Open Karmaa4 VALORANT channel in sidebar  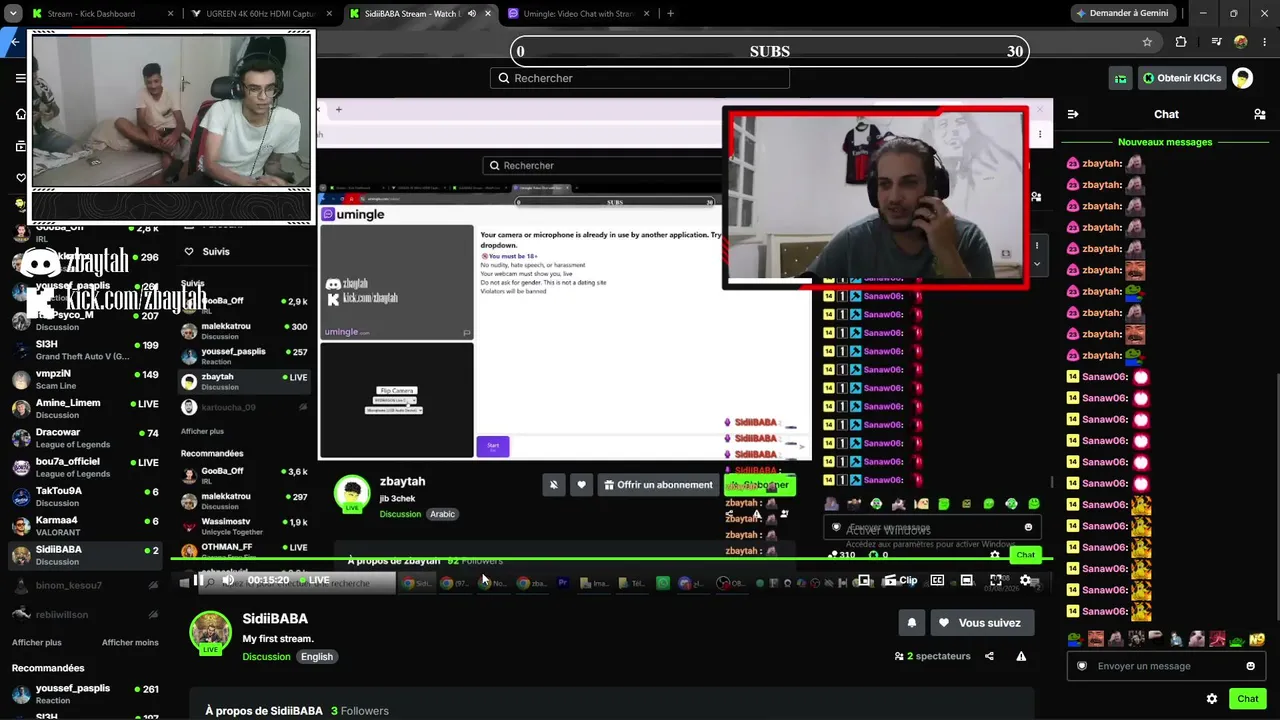(x=85, y=526)
